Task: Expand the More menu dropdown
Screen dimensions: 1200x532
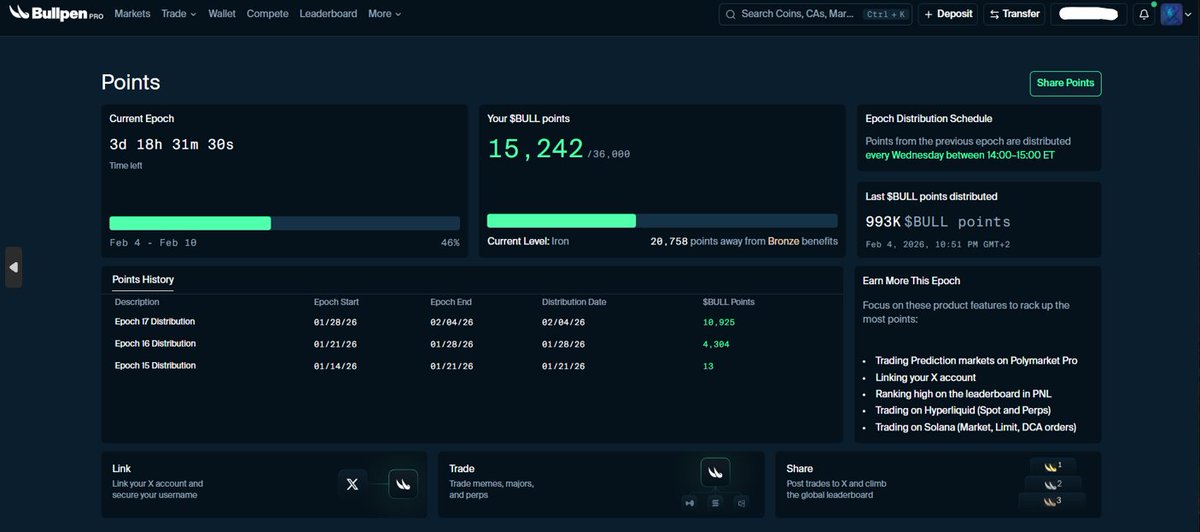Action: pyautogui.click(x=384, y=14)
